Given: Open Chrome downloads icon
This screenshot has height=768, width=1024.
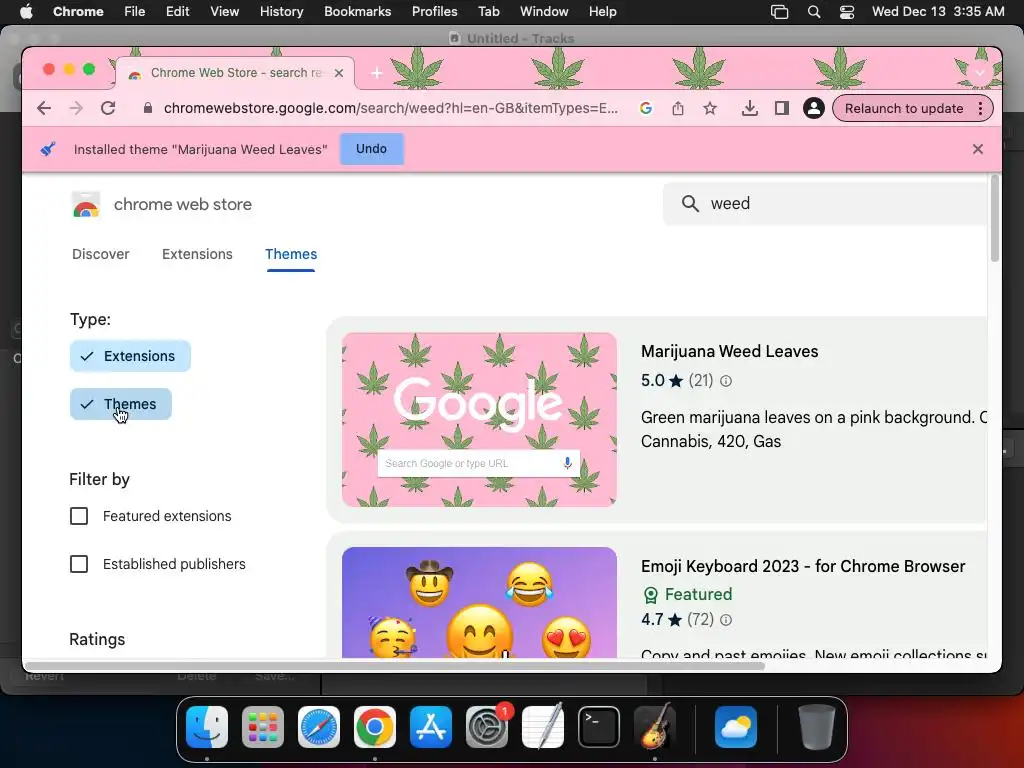Looking at the screenshot, I should [x=750, y=108].
